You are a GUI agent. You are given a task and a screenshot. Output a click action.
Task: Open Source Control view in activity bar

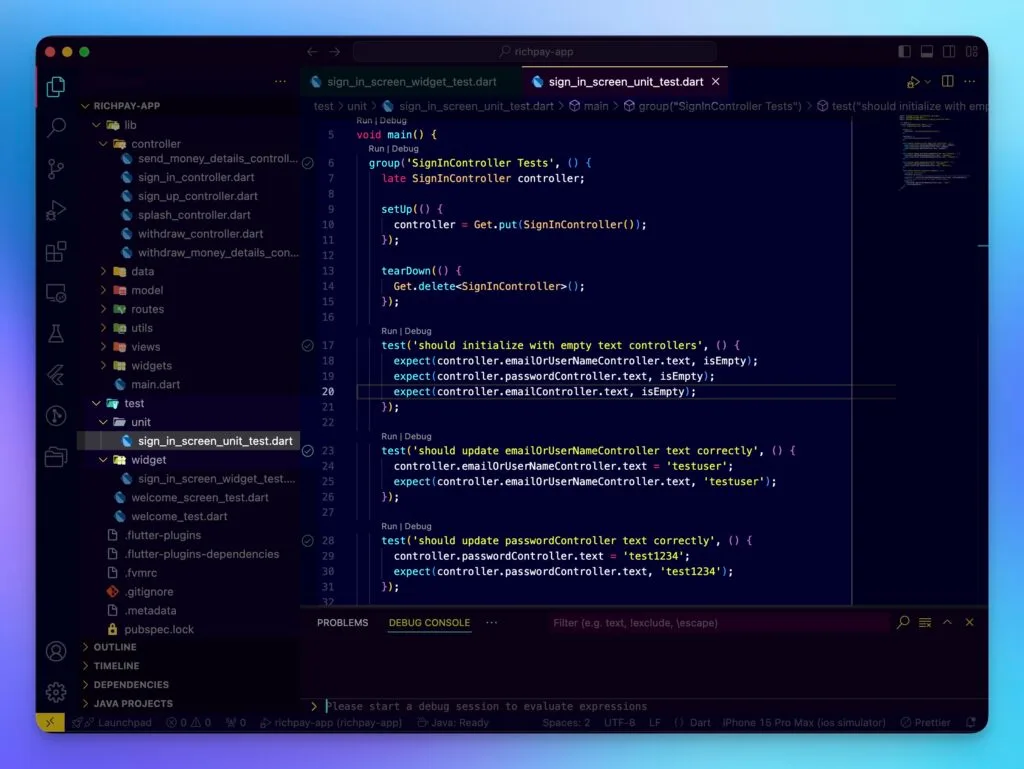(56, 169)
